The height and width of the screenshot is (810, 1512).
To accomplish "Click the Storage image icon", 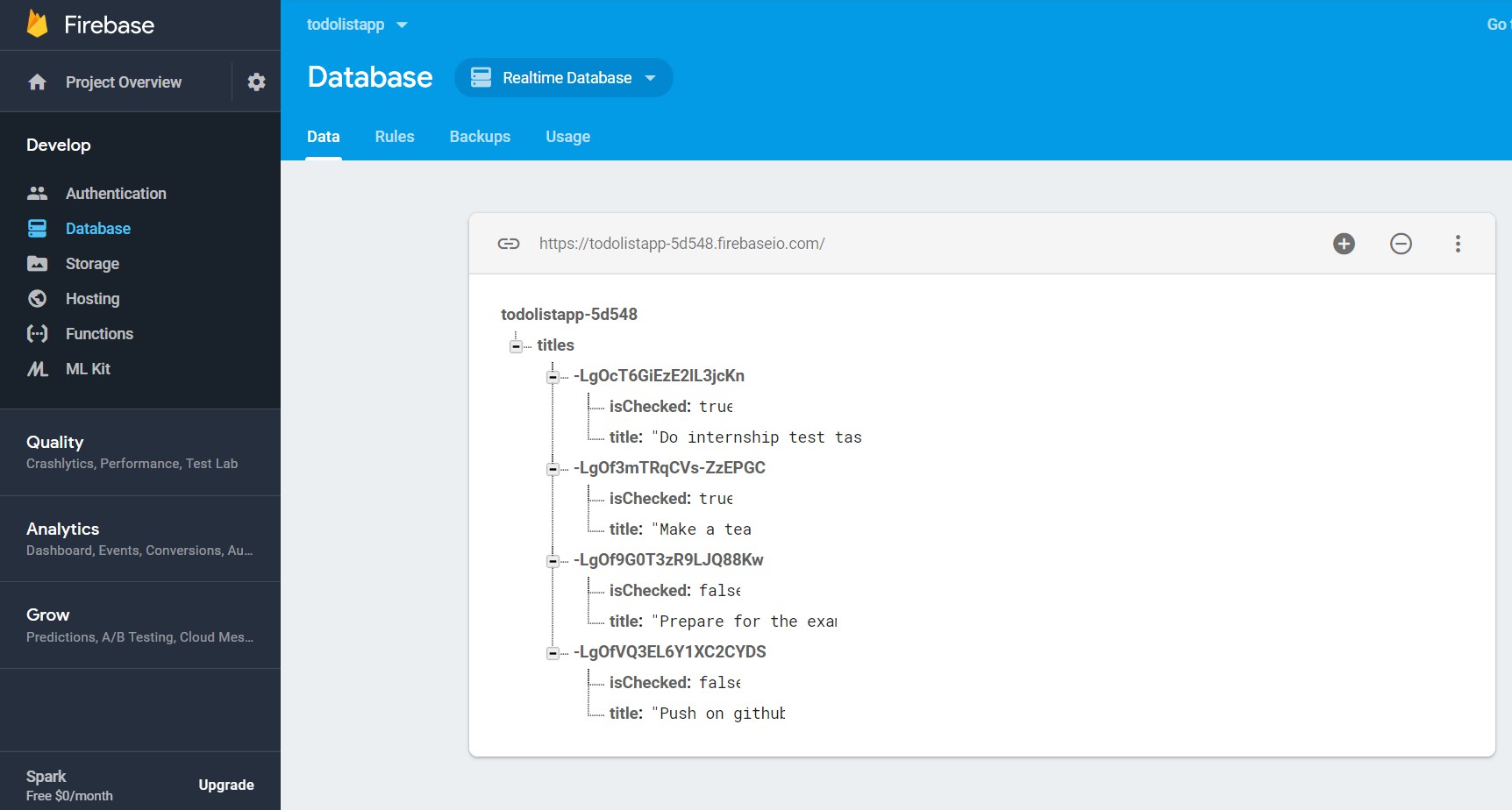I will tap(37, 263).
